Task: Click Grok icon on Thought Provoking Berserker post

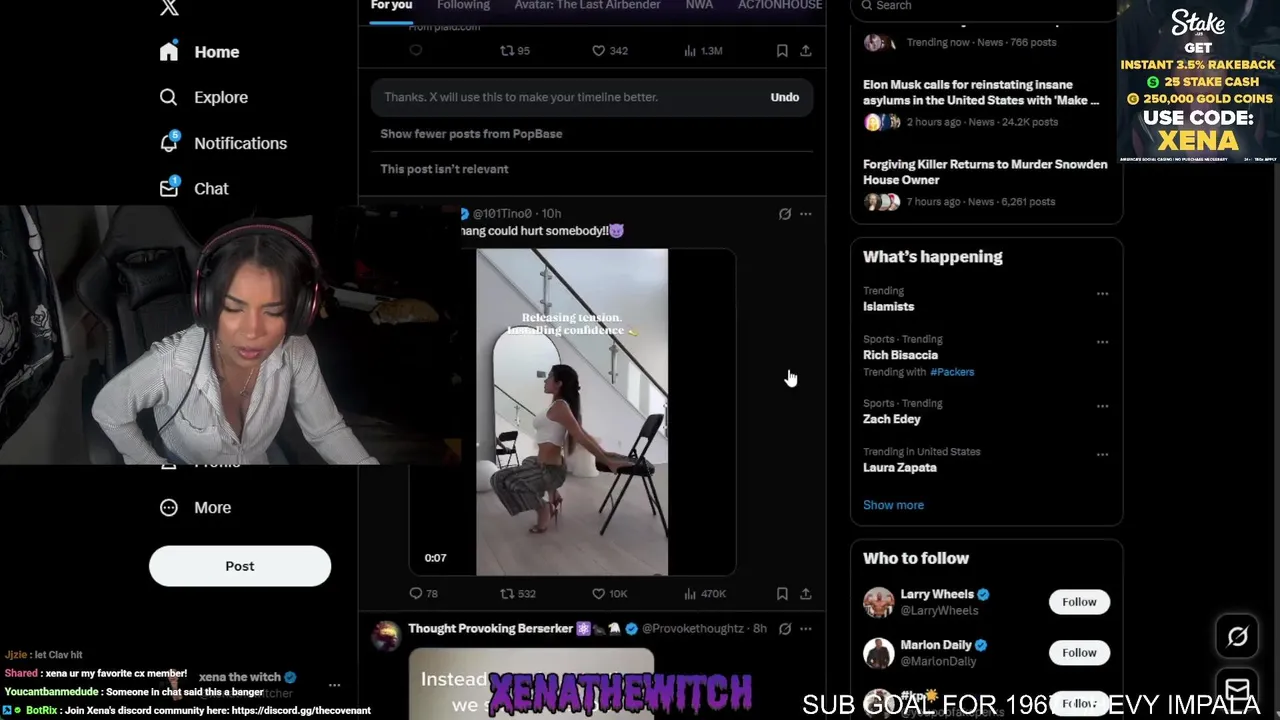Action: pyautogui.click(x=785, y=629)
